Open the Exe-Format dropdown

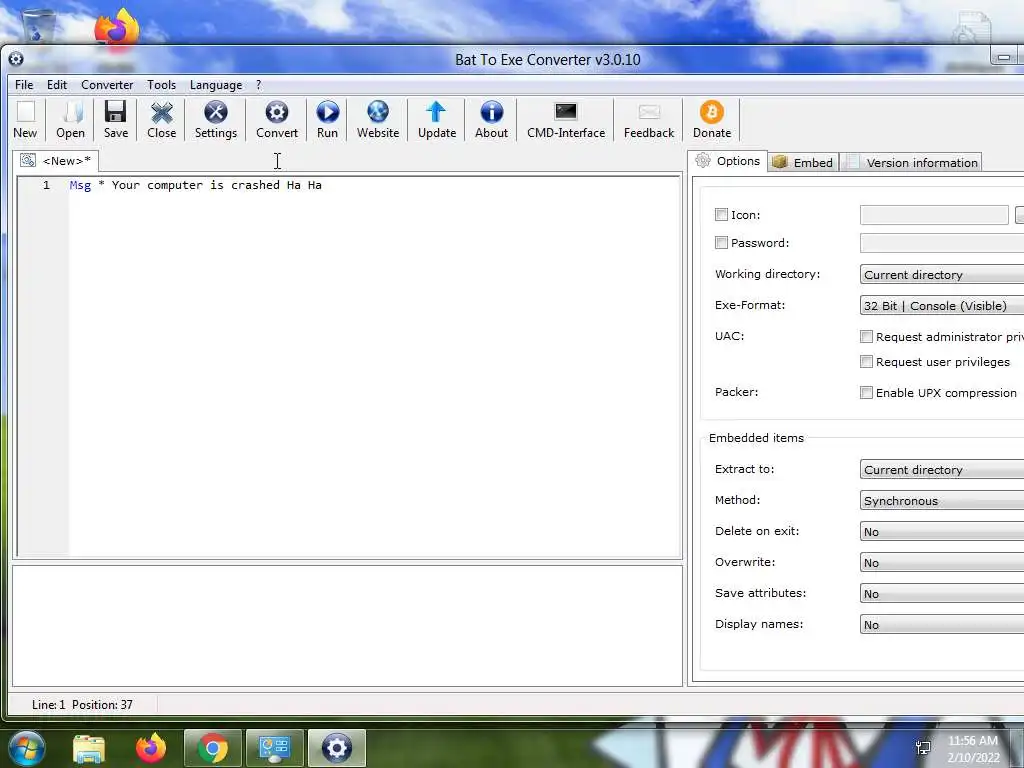point(942,306)
